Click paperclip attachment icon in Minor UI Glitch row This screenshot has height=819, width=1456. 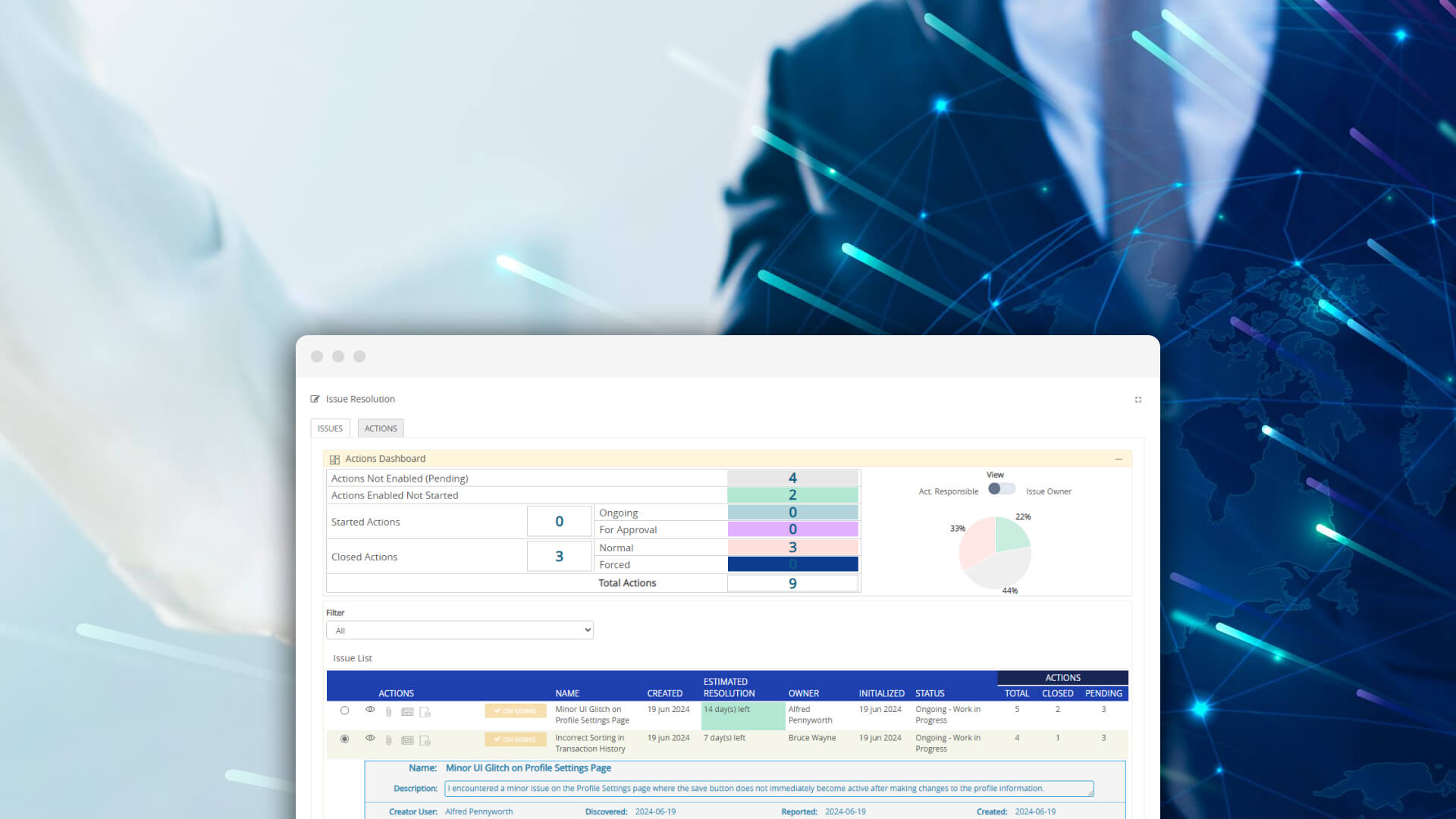coord(388,711)
